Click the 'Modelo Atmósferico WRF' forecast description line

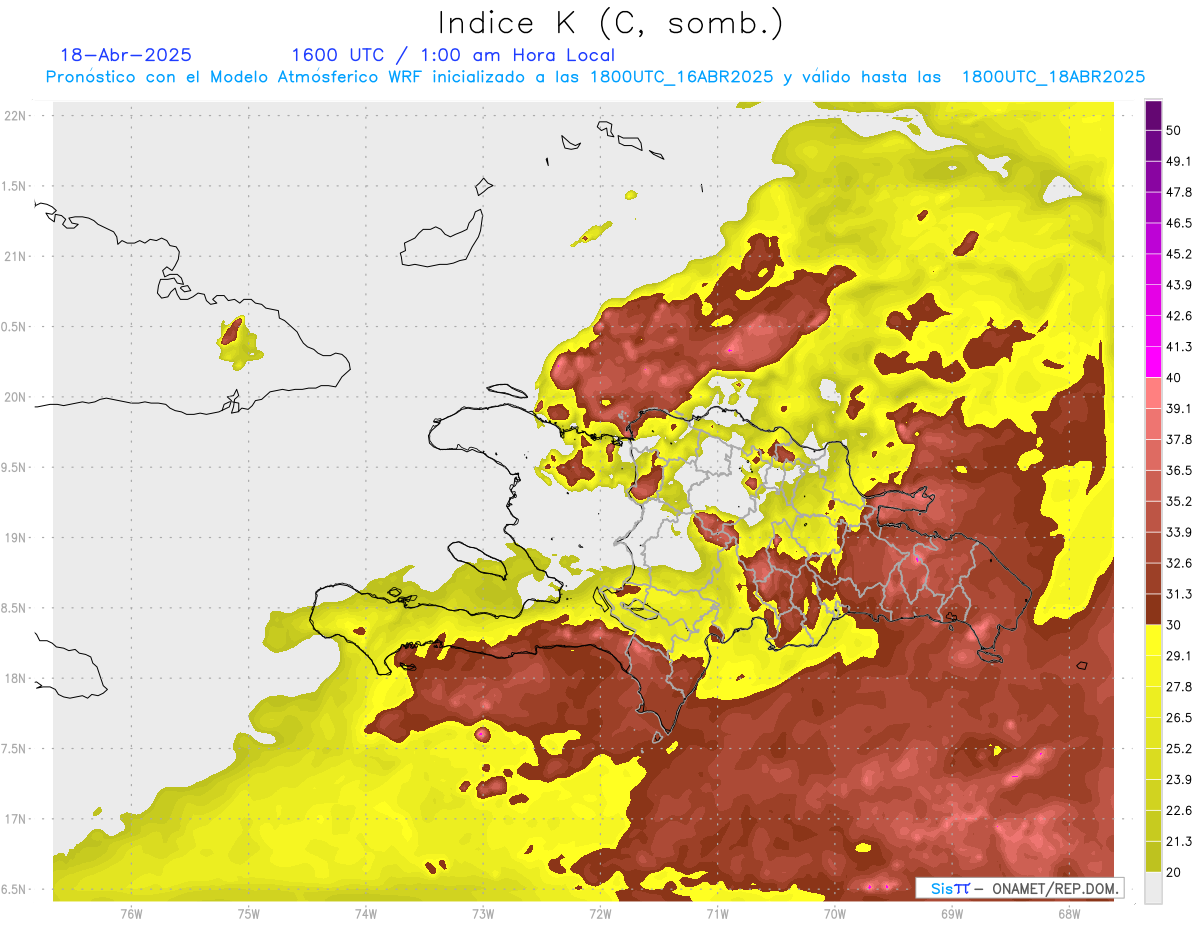click(x=595, y=77)
